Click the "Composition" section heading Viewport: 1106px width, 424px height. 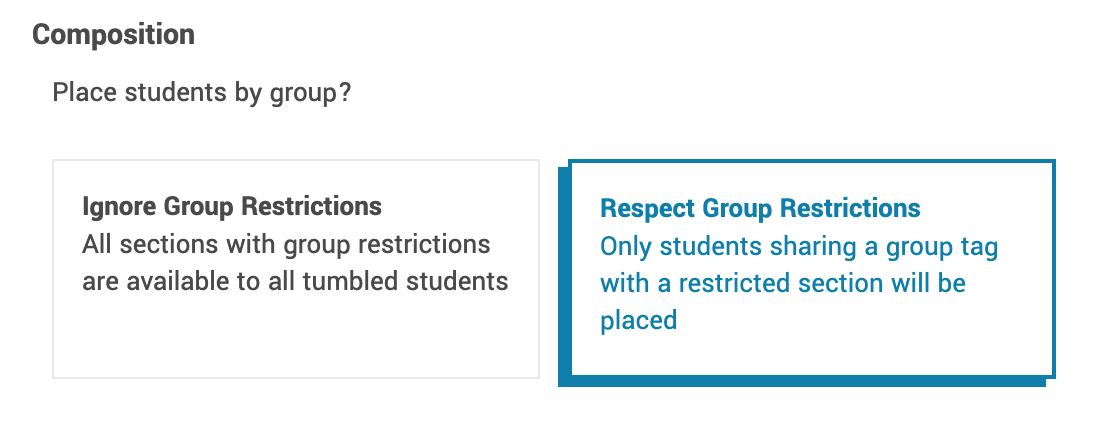113,34
